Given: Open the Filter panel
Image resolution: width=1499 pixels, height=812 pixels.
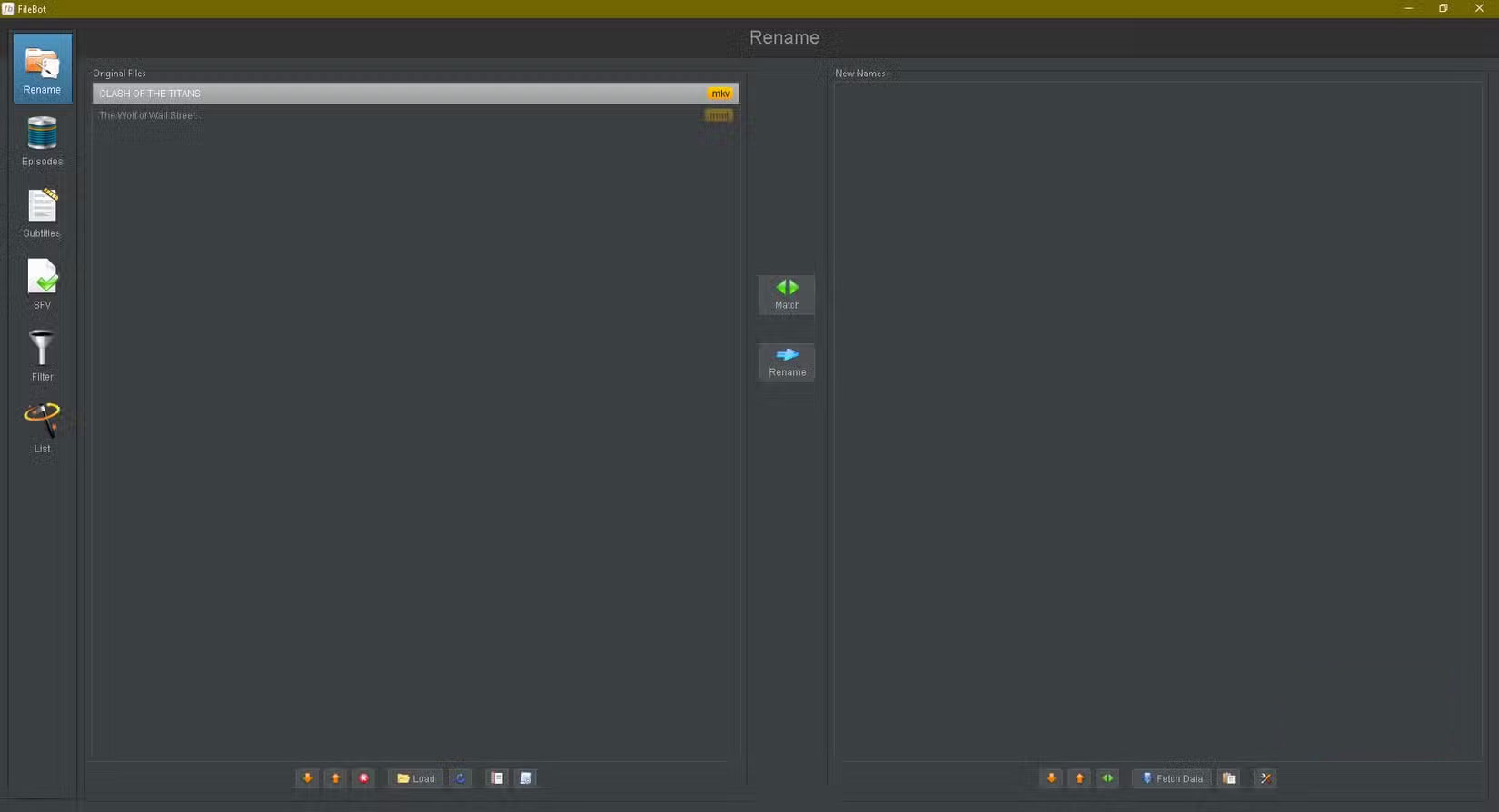Looking at the screenshot, I should (x=43, y=356).
